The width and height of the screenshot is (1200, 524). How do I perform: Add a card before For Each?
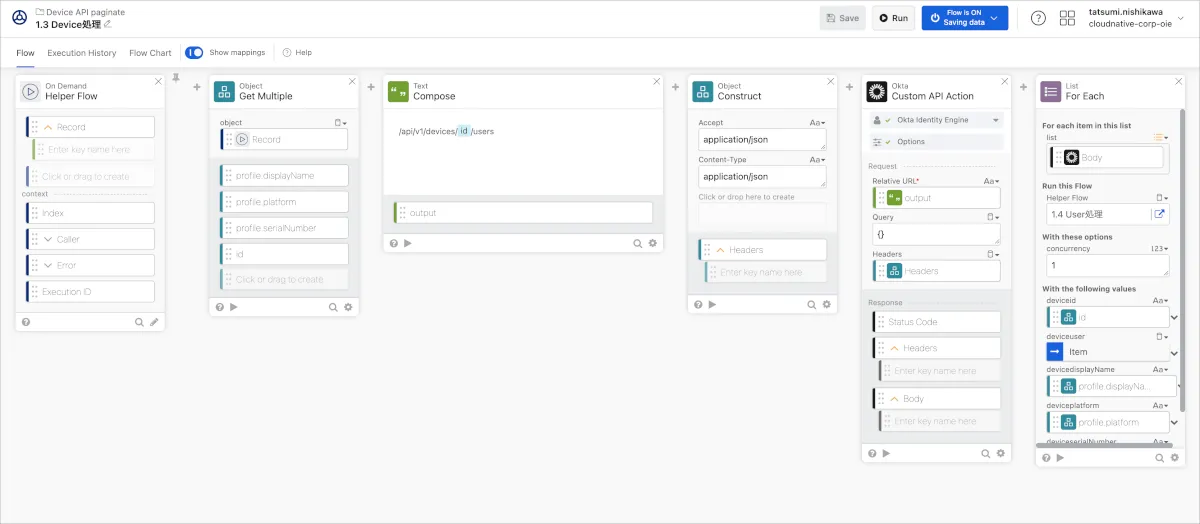point(1024,88)
